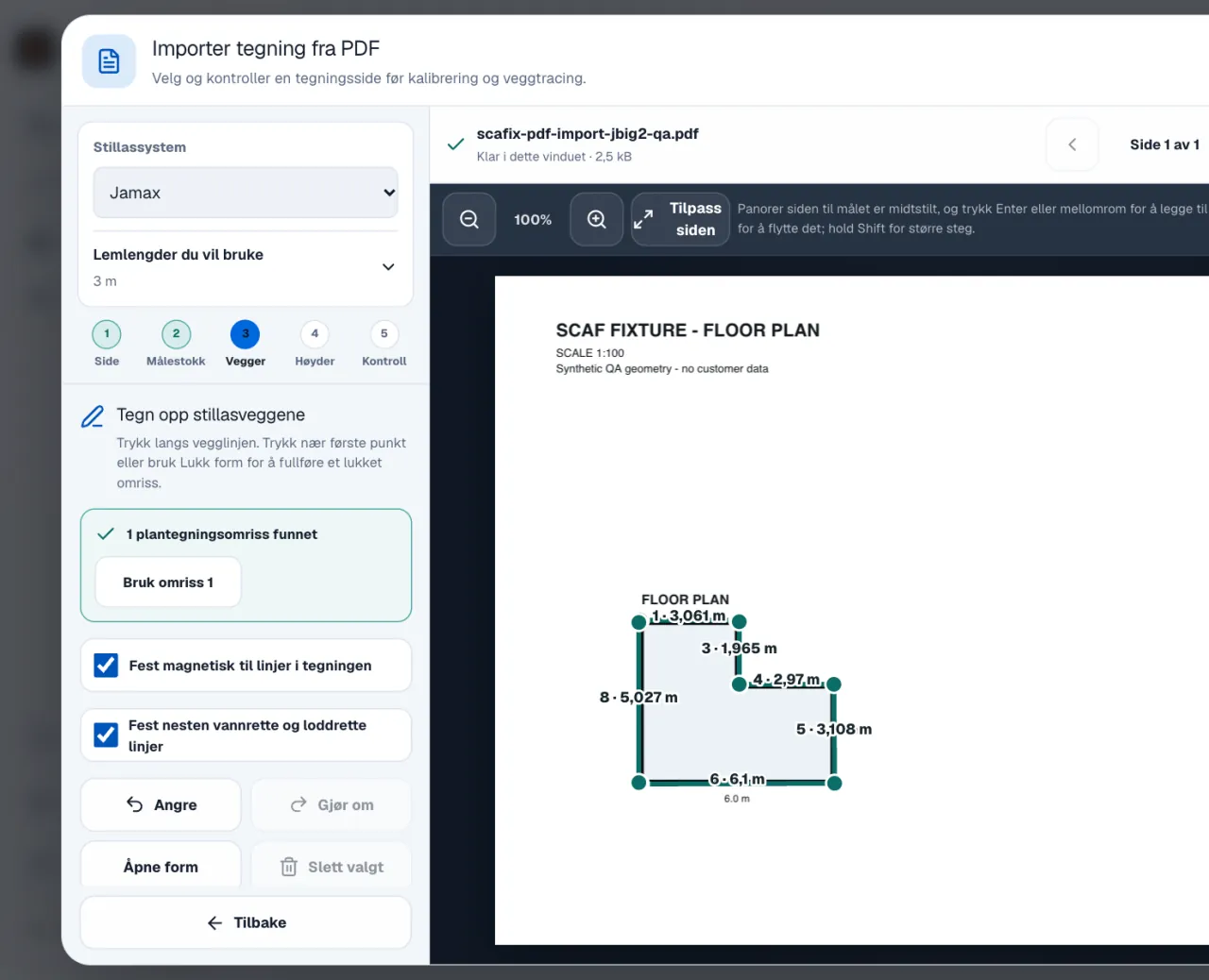
Task: Go to step 5 Kontroll
Action: [384, 345]
